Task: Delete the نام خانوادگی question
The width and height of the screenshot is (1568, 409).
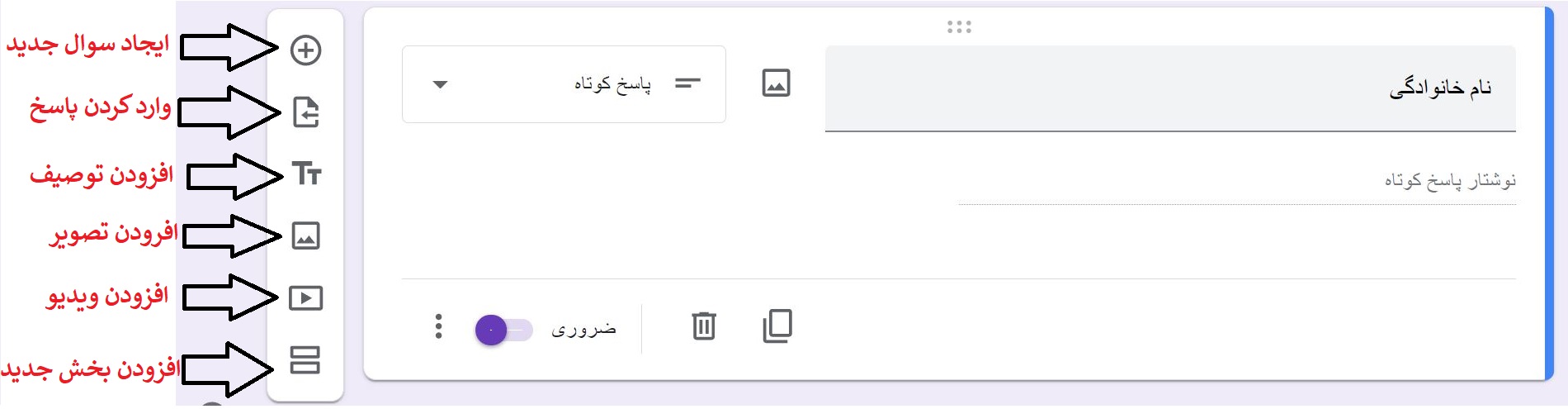Action: [x=703, y=326]
